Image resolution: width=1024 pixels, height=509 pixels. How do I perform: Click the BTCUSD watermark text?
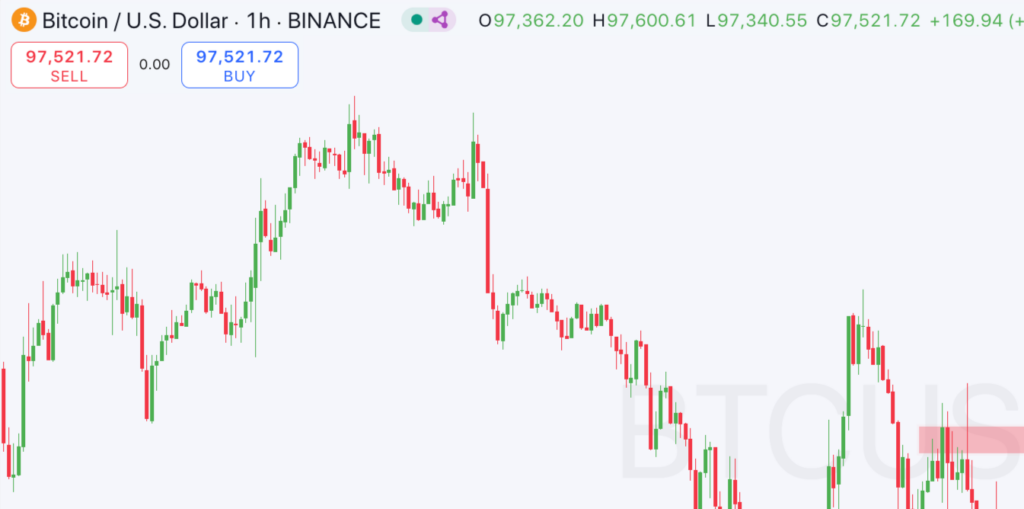pyautogui.click(x=820, y=435)
